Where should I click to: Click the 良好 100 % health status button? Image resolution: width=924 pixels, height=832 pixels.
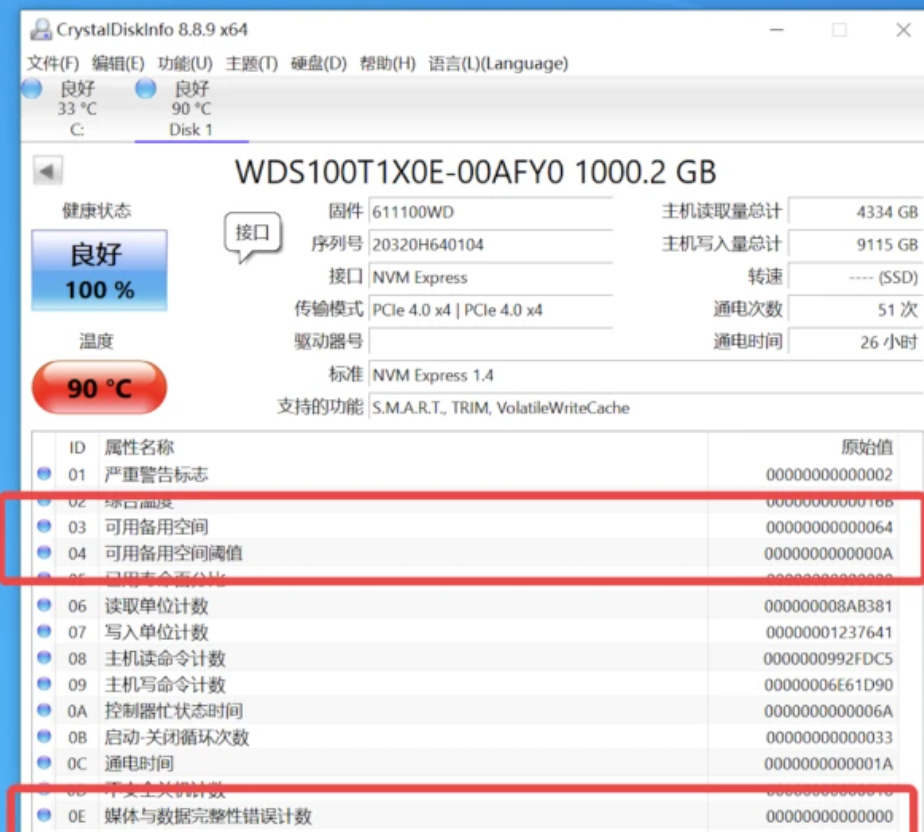click(x=99, y=270)
